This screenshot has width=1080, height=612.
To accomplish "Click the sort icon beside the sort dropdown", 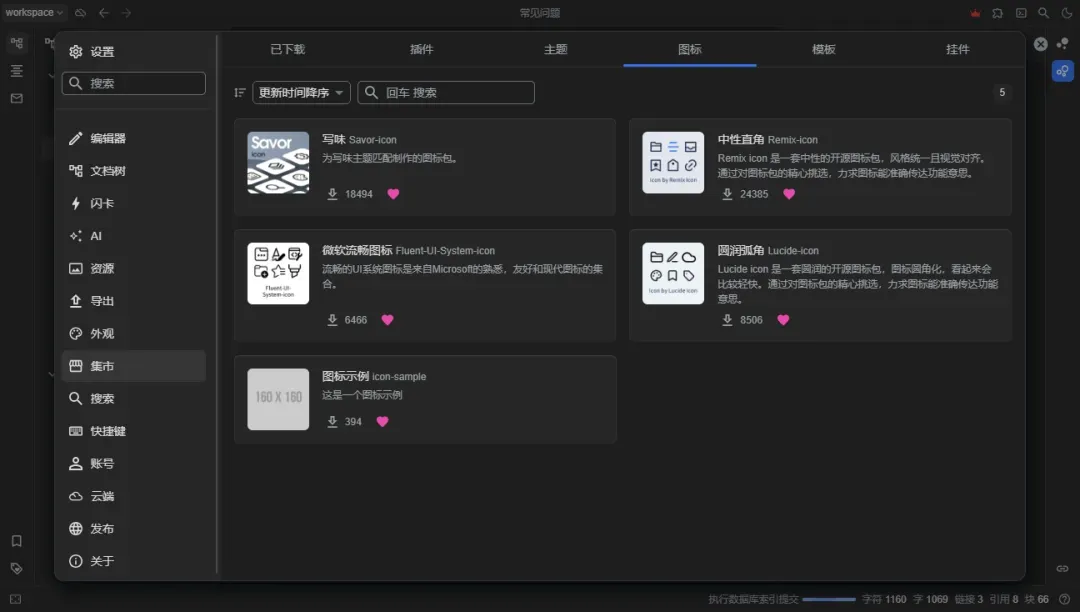I will click(240, 92).
